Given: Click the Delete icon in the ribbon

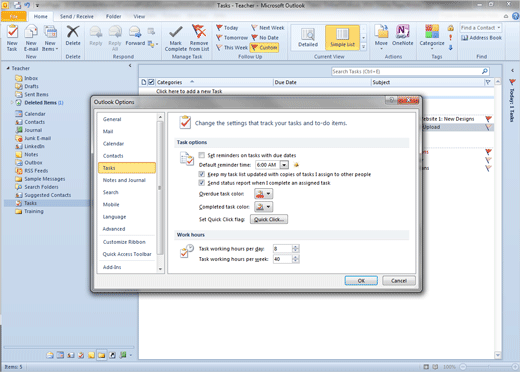Looking at the screenshot, I should pyautogui.click(x=73, y=32).
